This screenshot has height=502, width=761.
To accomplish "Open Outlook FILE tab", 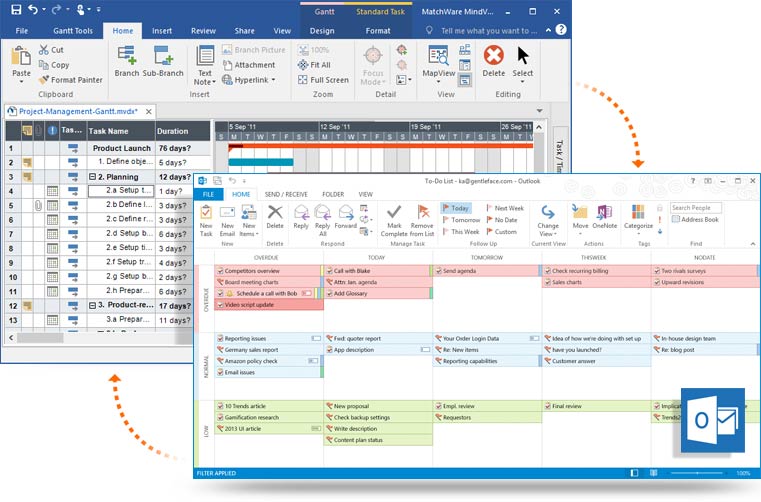I will (x=208, y=194).
